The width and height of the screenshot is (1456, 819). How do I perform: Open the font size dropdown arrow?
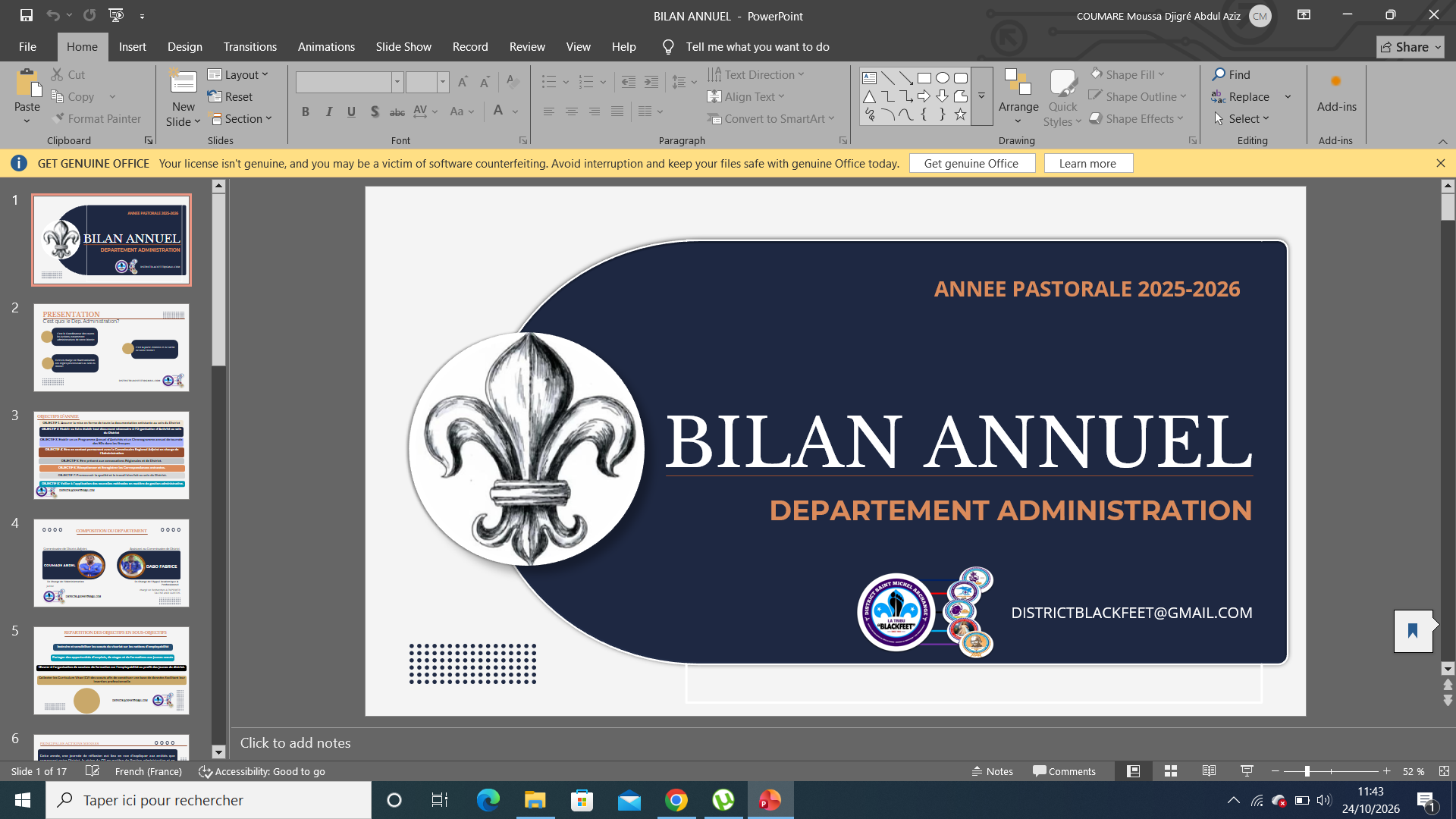(443, 82)
